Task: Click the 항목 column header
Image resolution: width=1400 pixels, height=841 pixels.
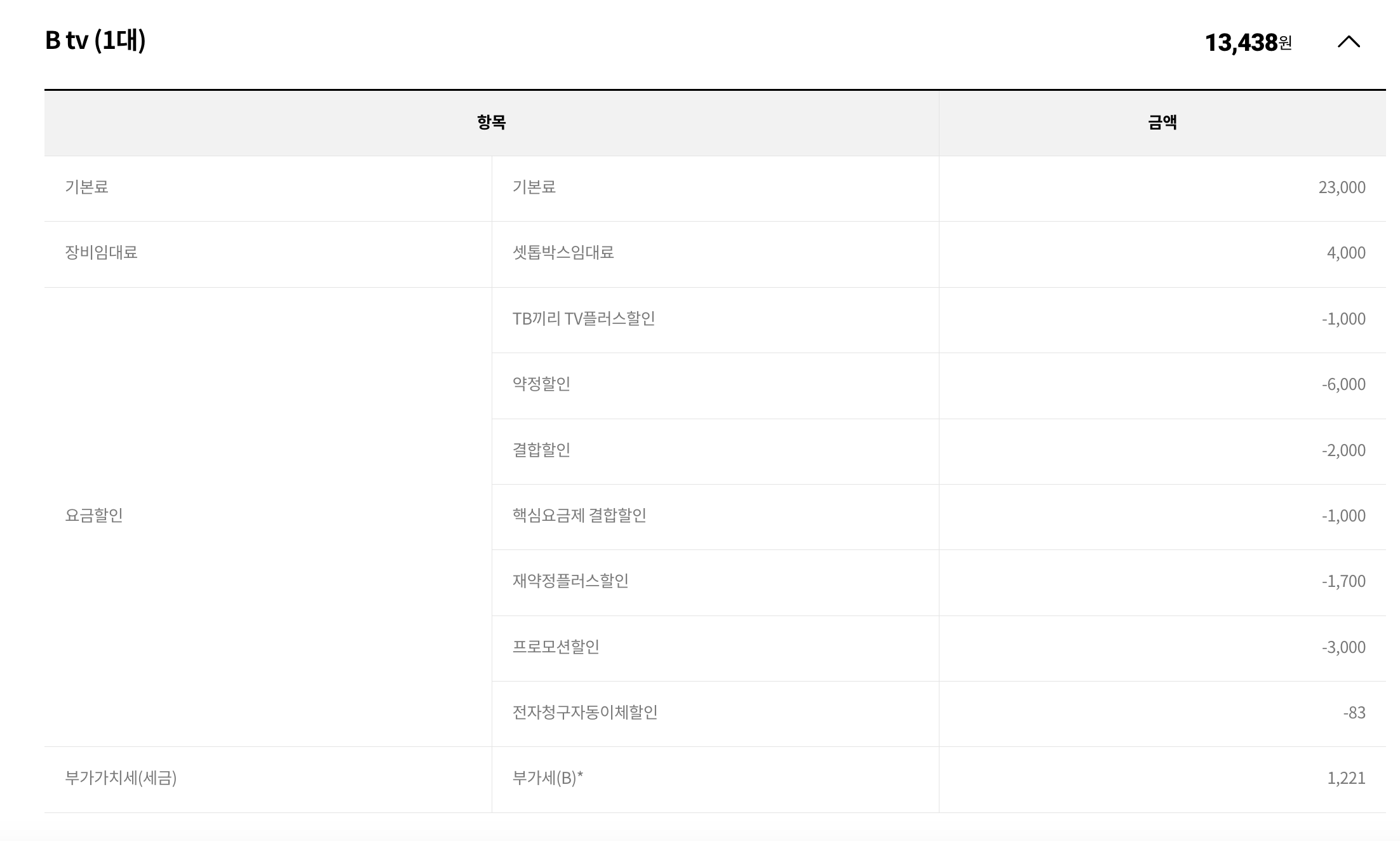Action: point(491,122)
